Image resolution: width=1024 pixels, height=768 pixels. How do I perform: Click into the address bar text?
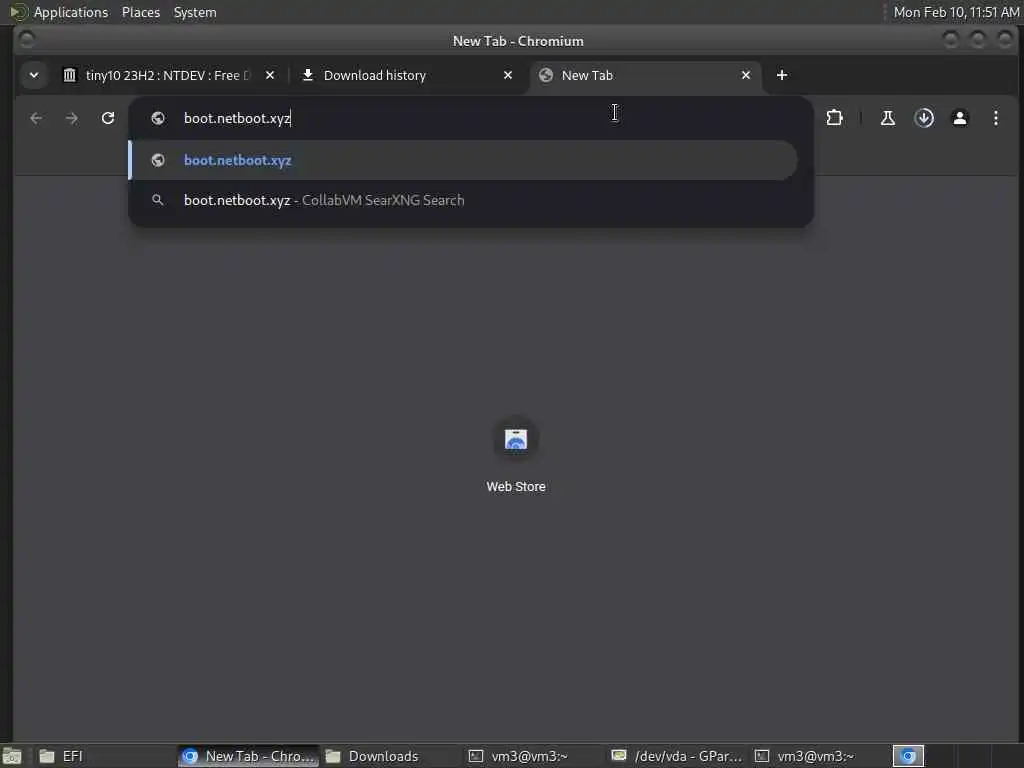(x=237, y=118)
